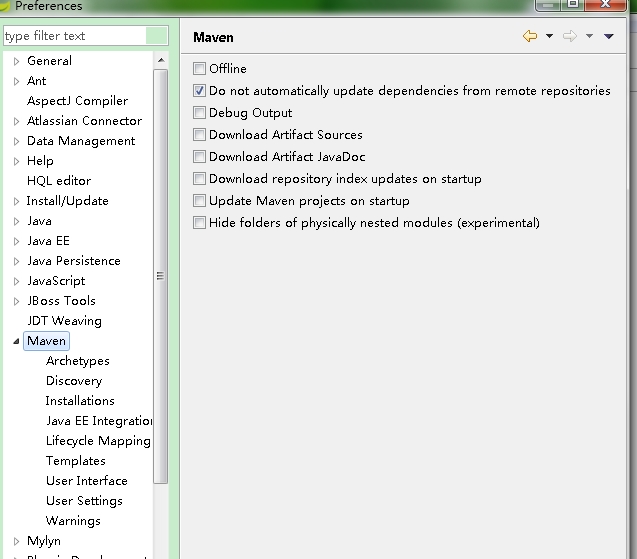Expand the Data Management node
The height and width of the screenshot is (559, 637).
click(x=16, y=141)
